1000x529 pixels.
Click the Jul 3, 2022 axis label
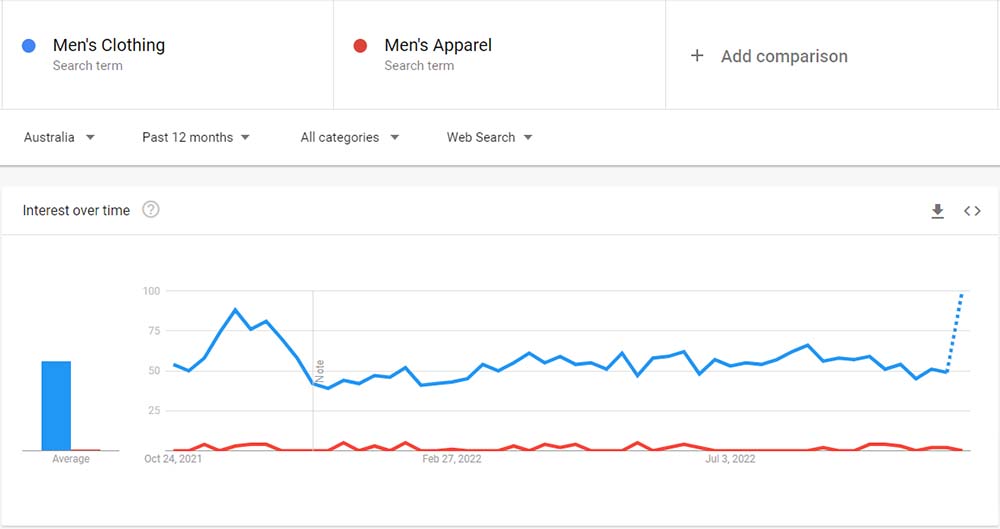(730, 459)
